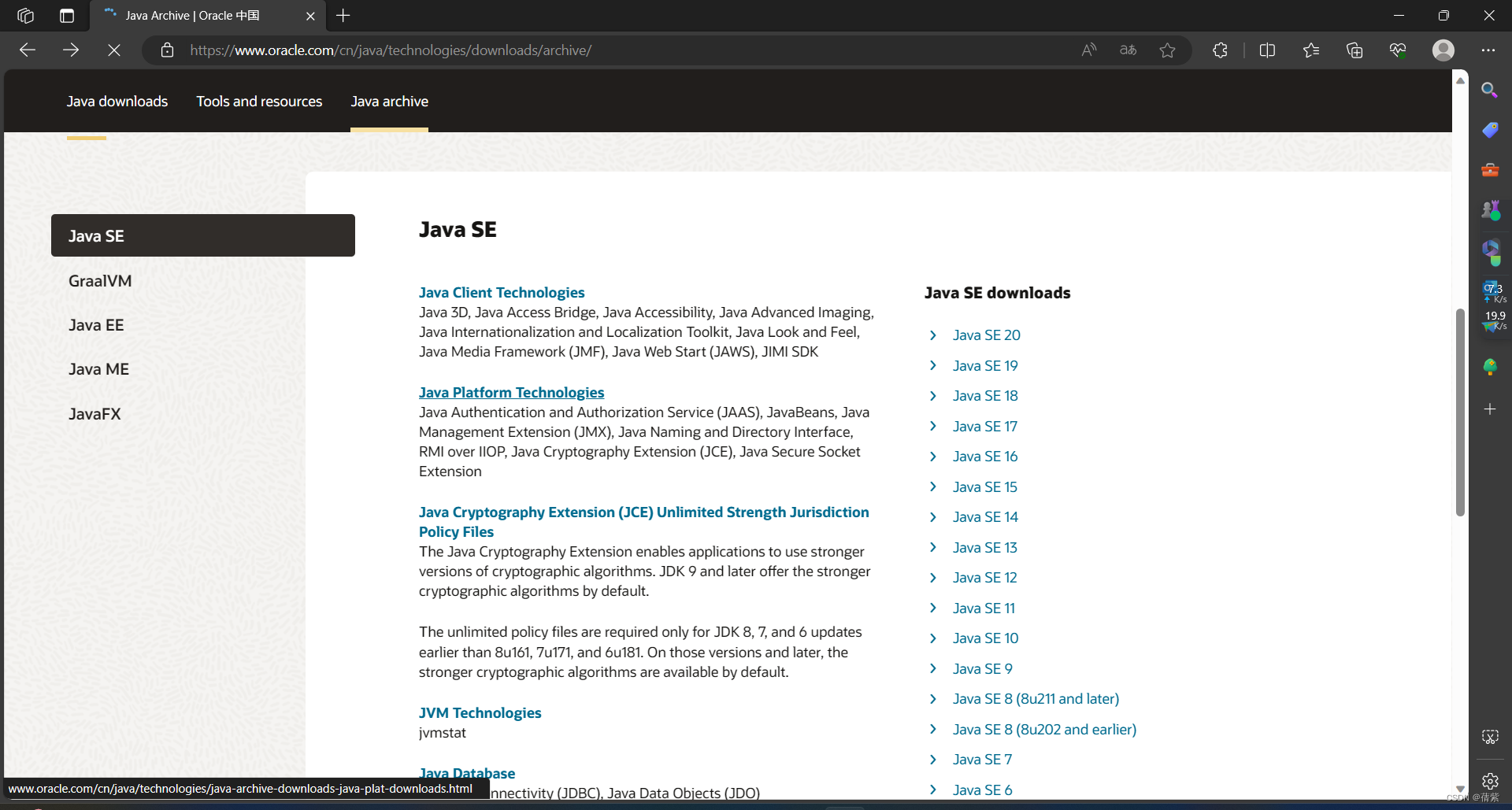Image resolution: width=1512 pixels, height=810 pixels.
Task: Close the Java Archive tab
Action: coord(310,16)
